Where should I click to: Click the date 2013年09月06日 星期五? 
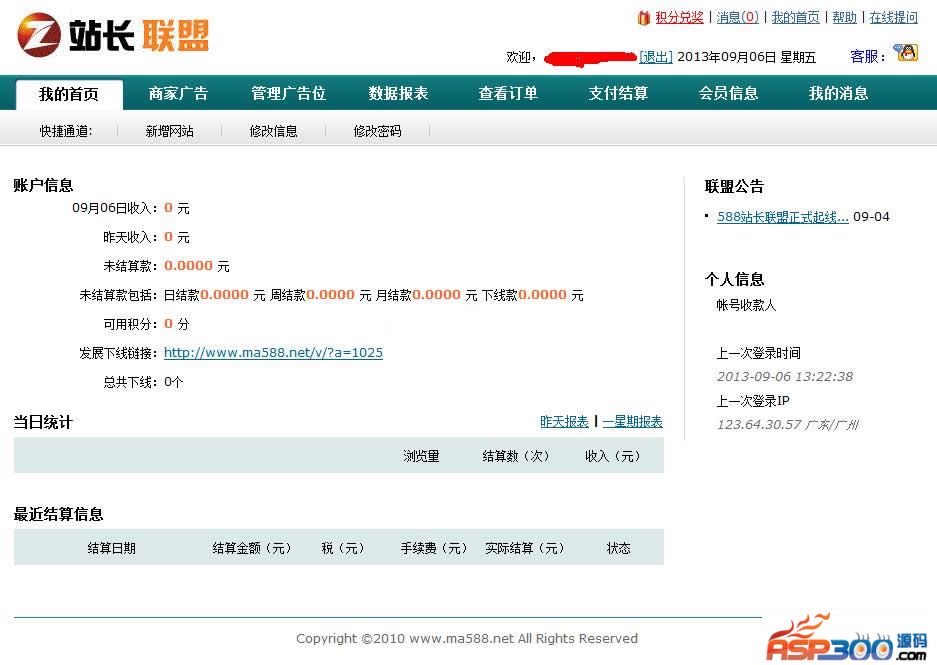pyautogui.click(x=746, y=57)
